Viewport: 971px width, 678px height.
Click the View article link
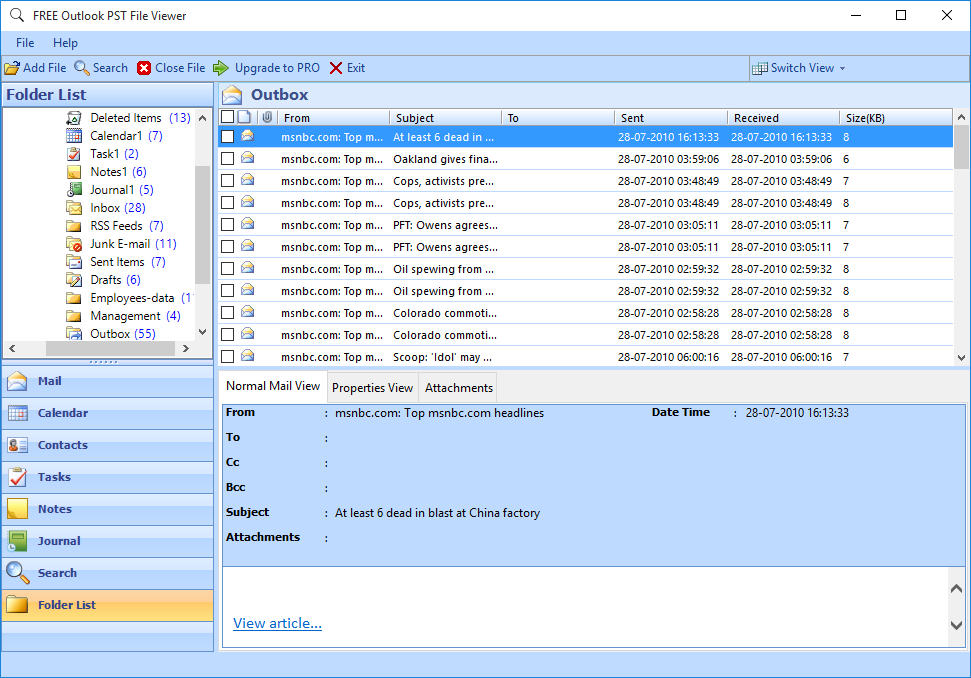coord(276,623)
